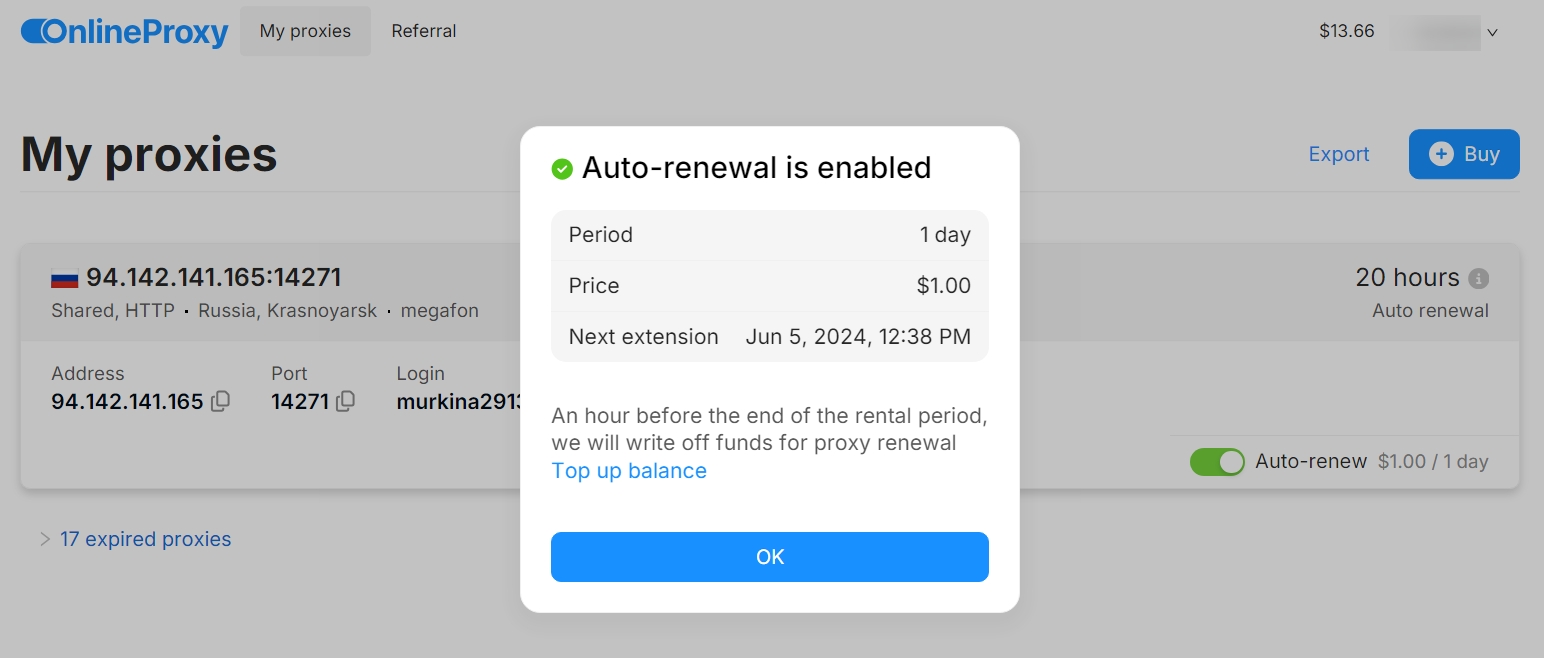This screenshot has height=658, width=1544.
Task: Confirm the dialog with OK
Action: [x=770, y=557]
